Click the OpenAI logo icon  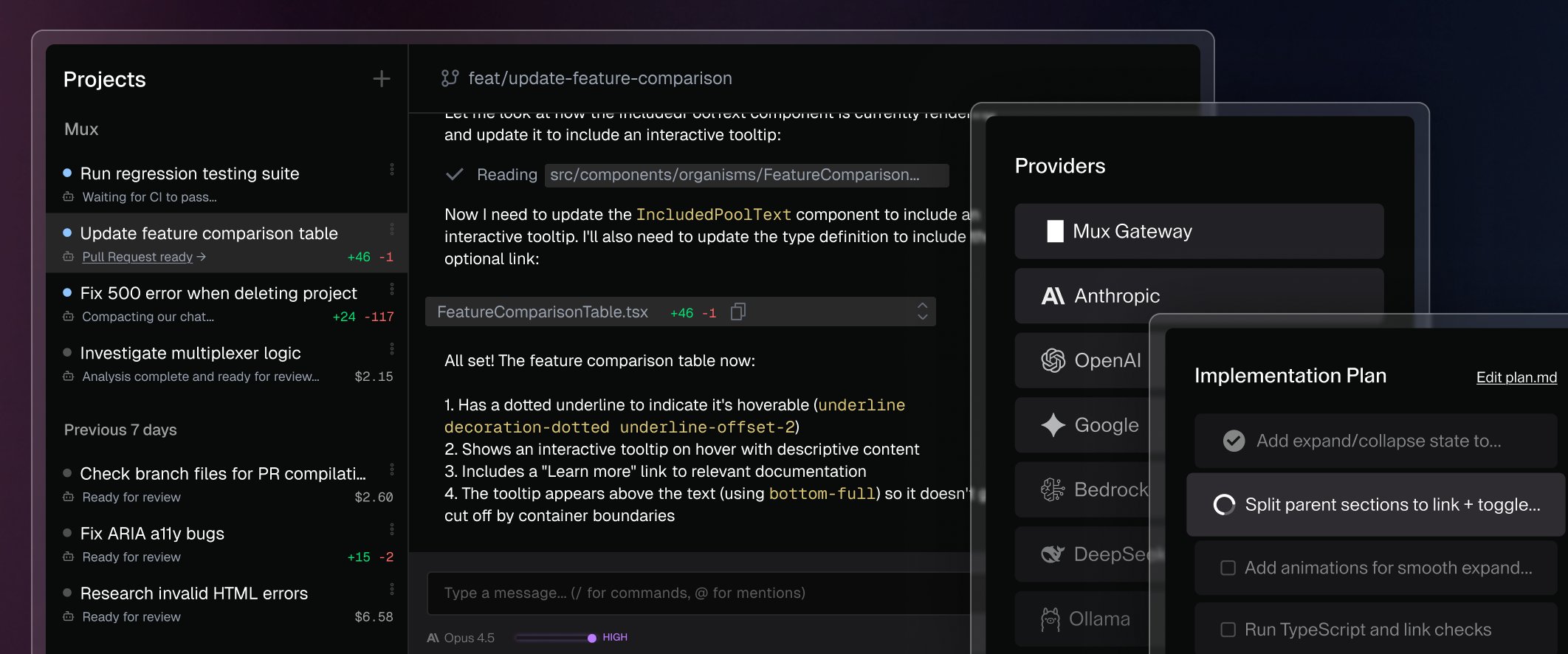point(1053,360)
